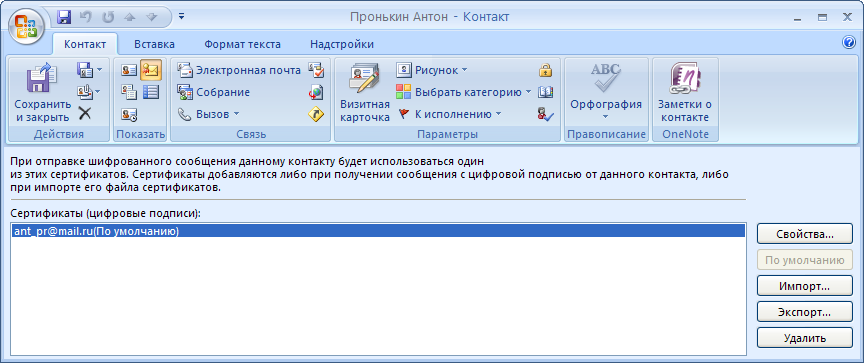Click the Орфография spelling button

click(x=606, y=92)
